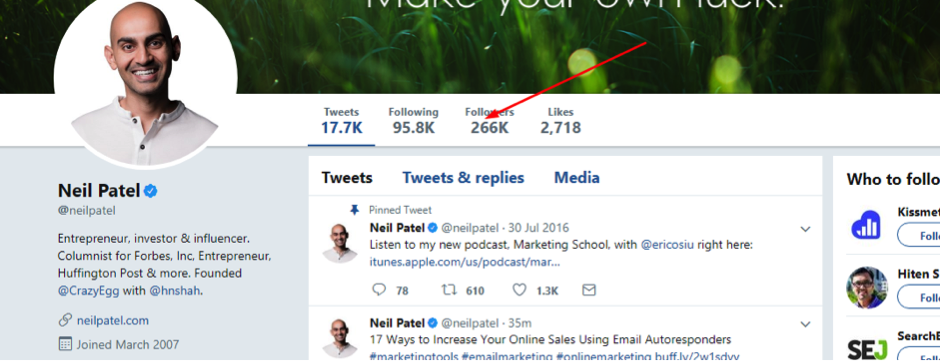
Task: Open the Kissmetrics profile avatar icon
Action: coord(867,225)
